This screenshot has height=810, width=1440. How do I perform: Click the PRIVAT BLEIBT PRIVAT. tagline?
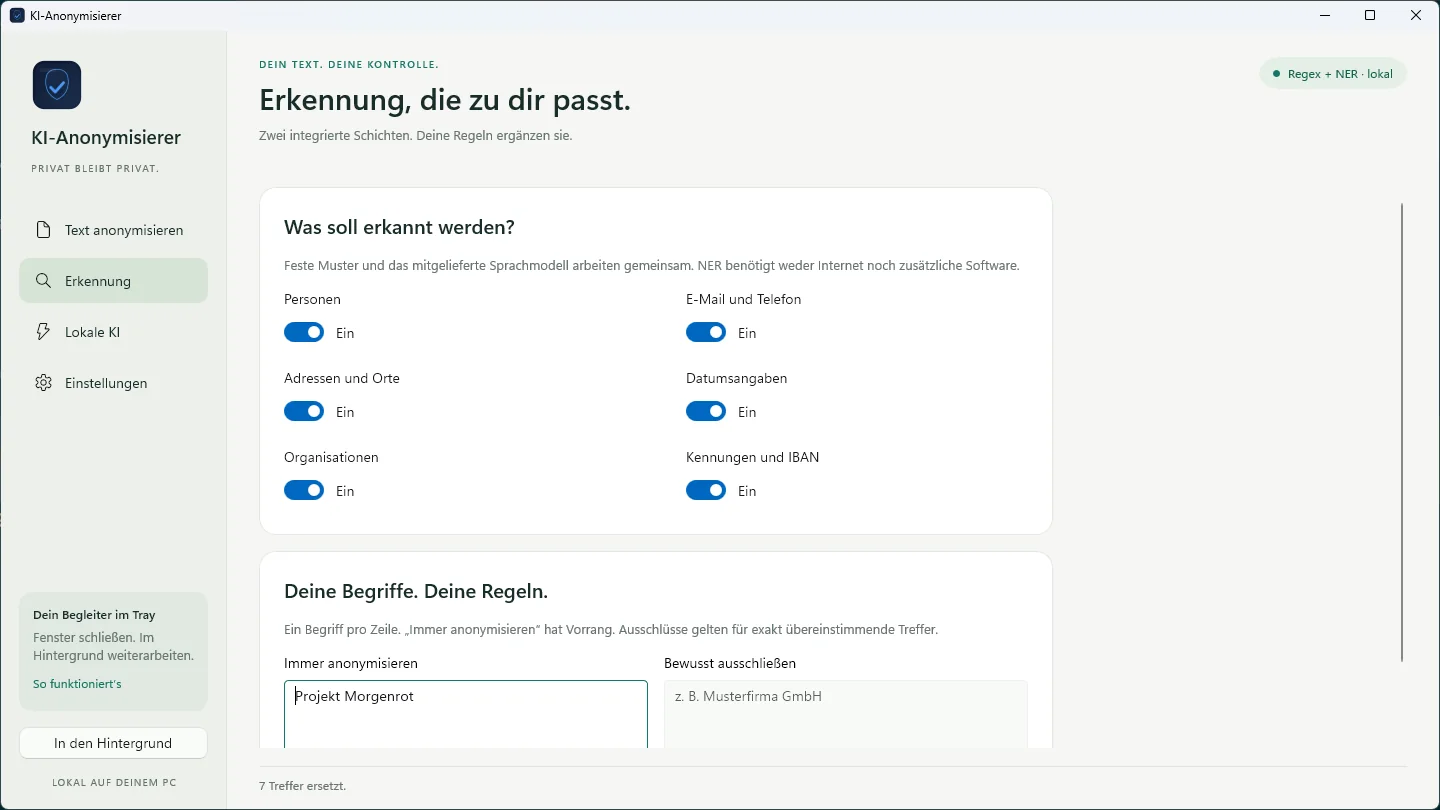(x=95, y=168)
